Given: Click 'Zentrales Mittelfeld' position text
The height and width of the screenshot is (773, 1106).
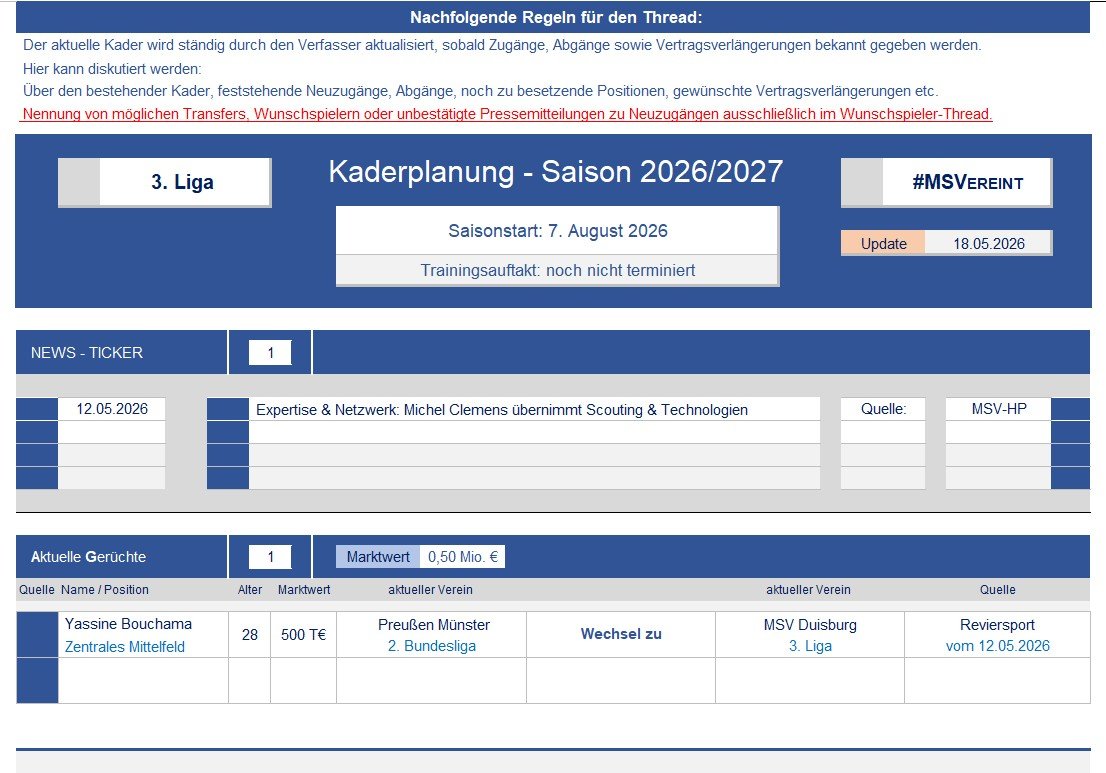Looking at the screenshot, I should 125,646.
